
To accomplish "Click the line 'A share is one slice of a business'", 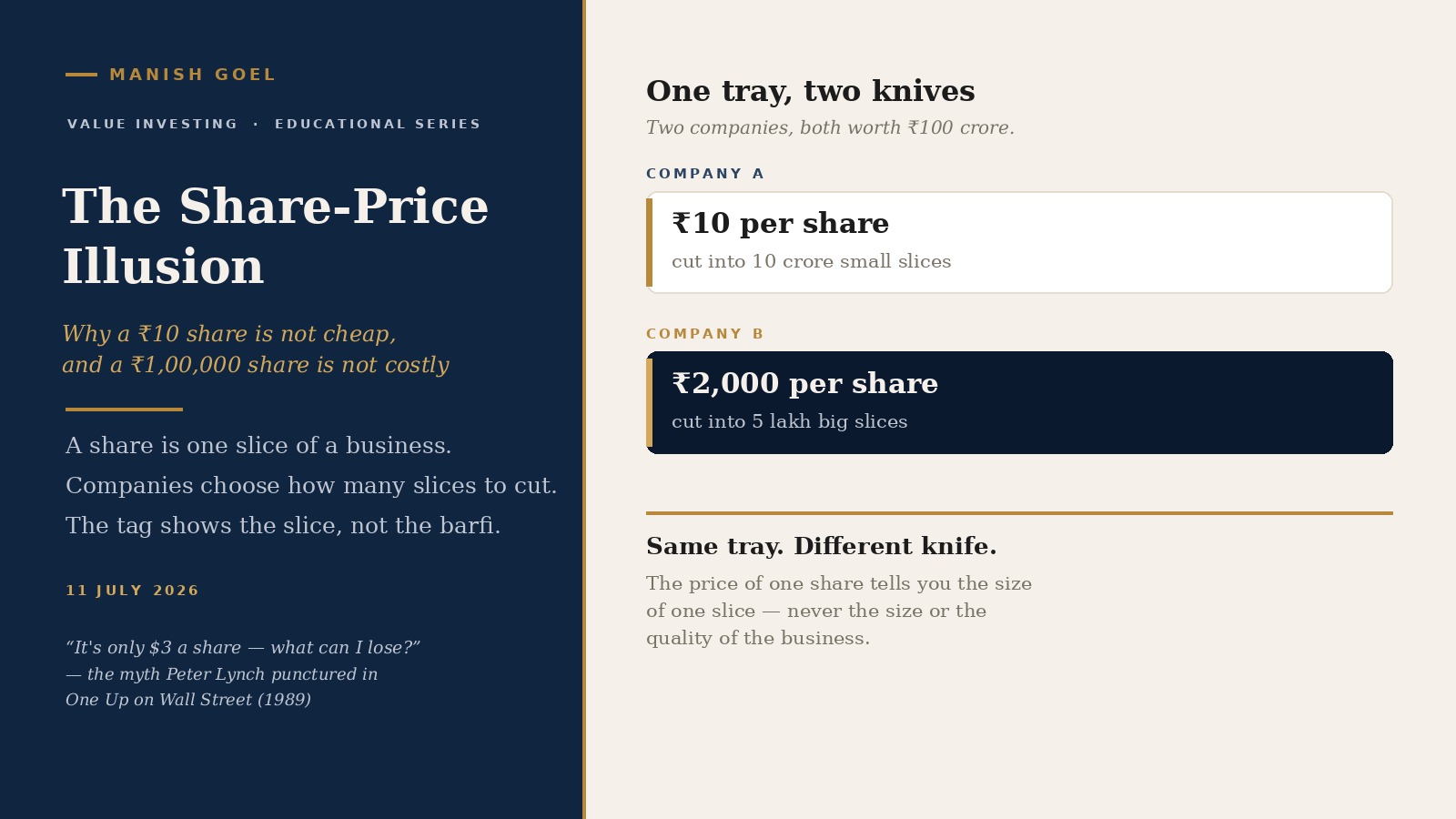I will (x=258, y=445).
